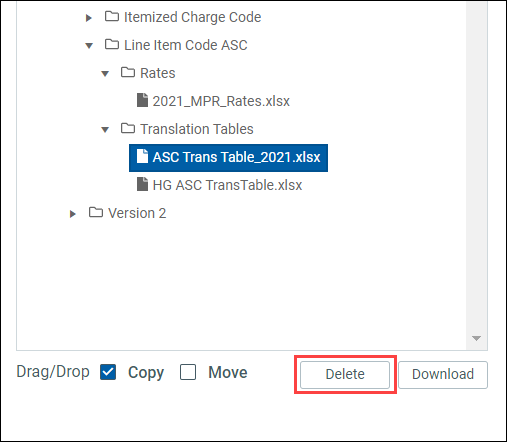The height and width of the screenshot is (442, 507).
Task: Collapse the Translation Tables folder
Action: coord(105,129)
